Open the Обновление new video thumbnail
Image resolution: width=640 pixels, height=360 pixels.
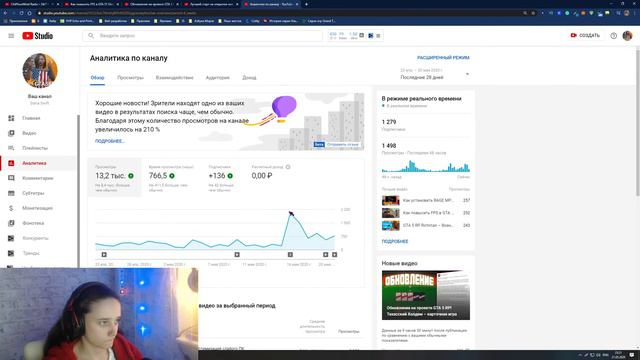point(426,295)
